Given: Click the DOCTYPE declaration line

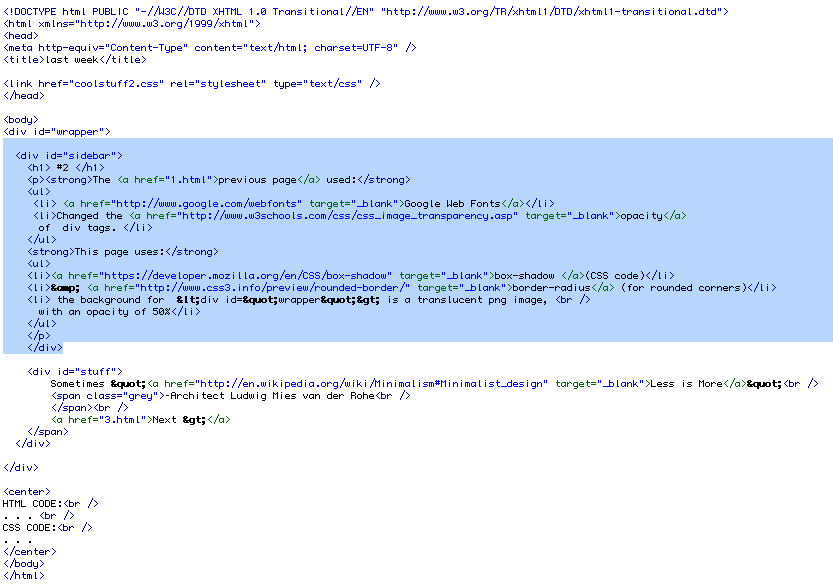Looking at the screenshot, I should coord(366,12).
